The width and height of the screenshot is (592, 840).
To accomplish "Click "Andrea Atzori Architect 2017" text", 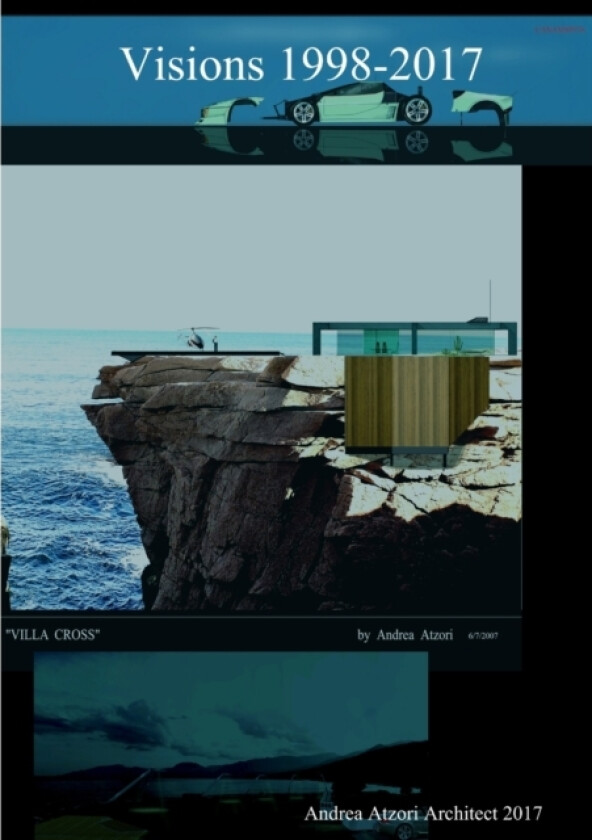I will [x=423, y=813].
